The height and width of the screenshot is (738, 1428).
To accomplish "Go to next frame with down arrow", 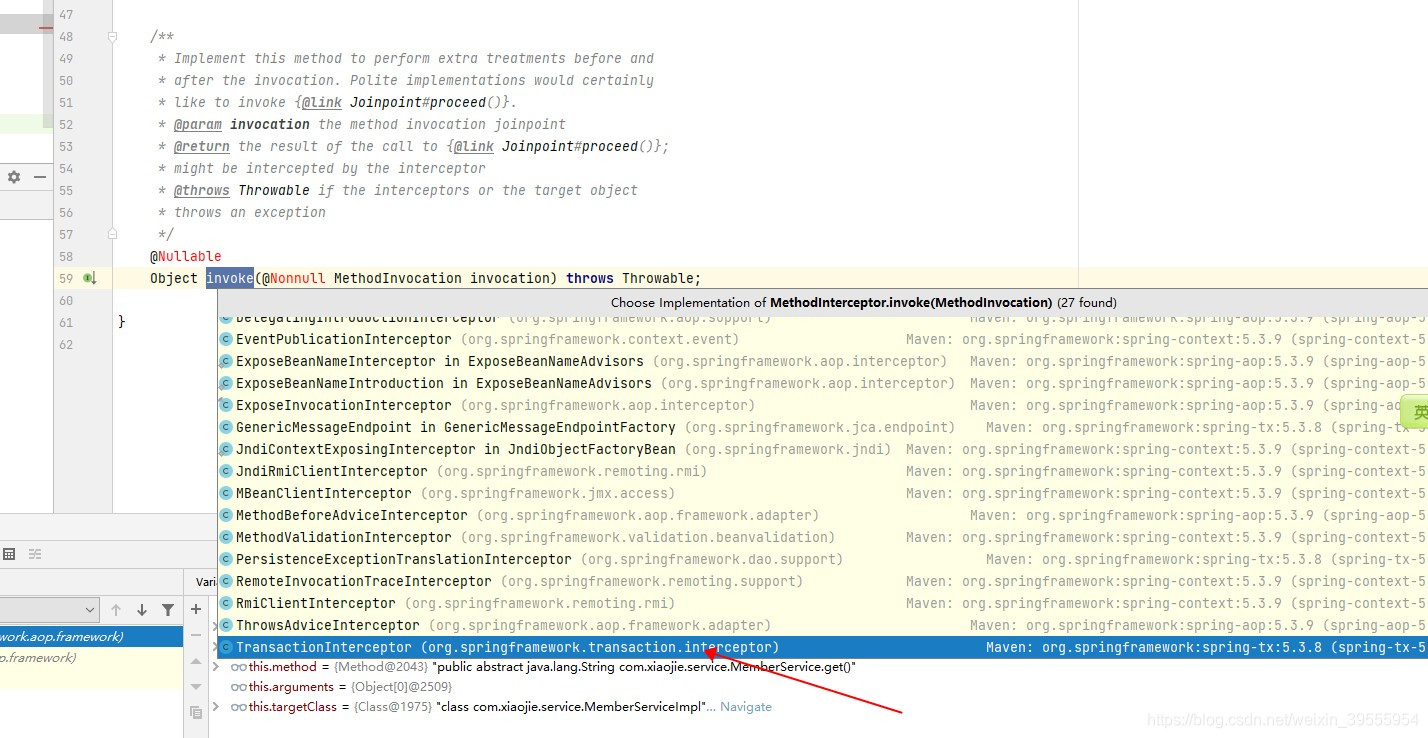I will click(x=142, y=610).
